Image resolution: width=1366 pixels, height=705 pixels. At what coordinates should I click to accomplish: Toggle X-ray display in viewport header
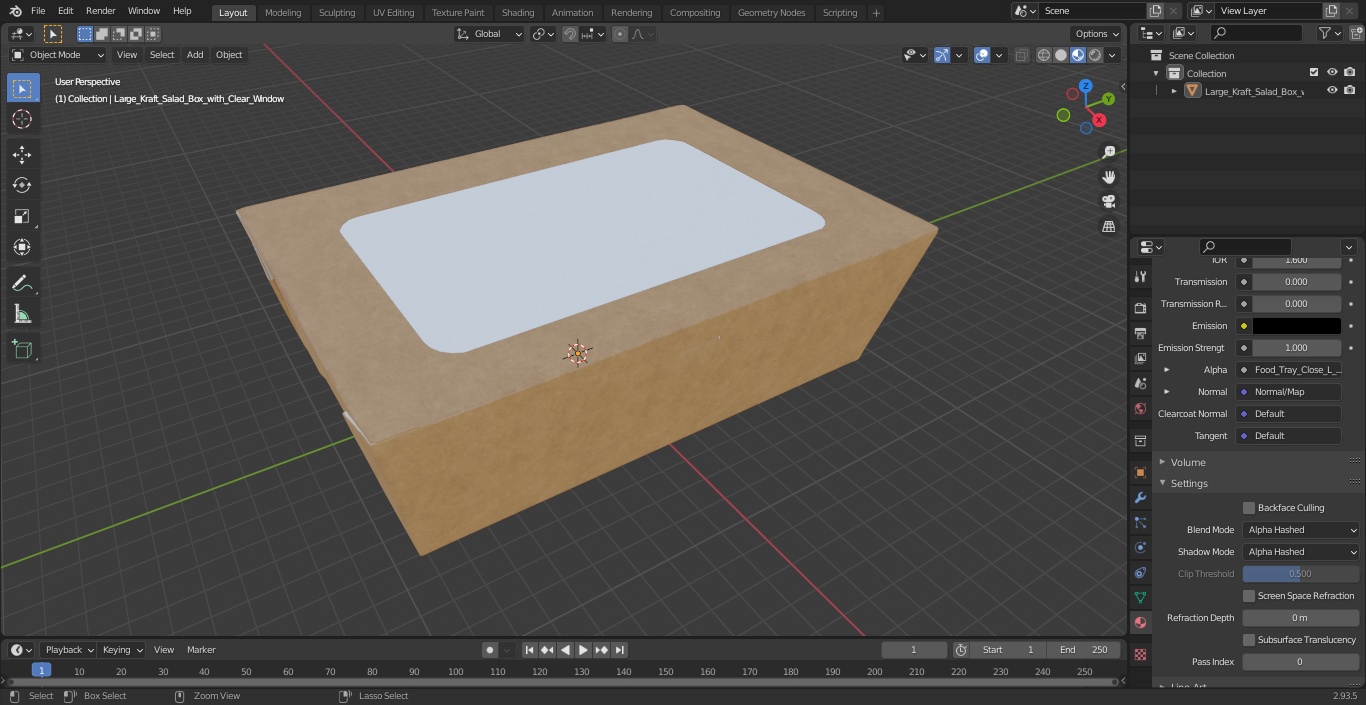point(1021,55)
